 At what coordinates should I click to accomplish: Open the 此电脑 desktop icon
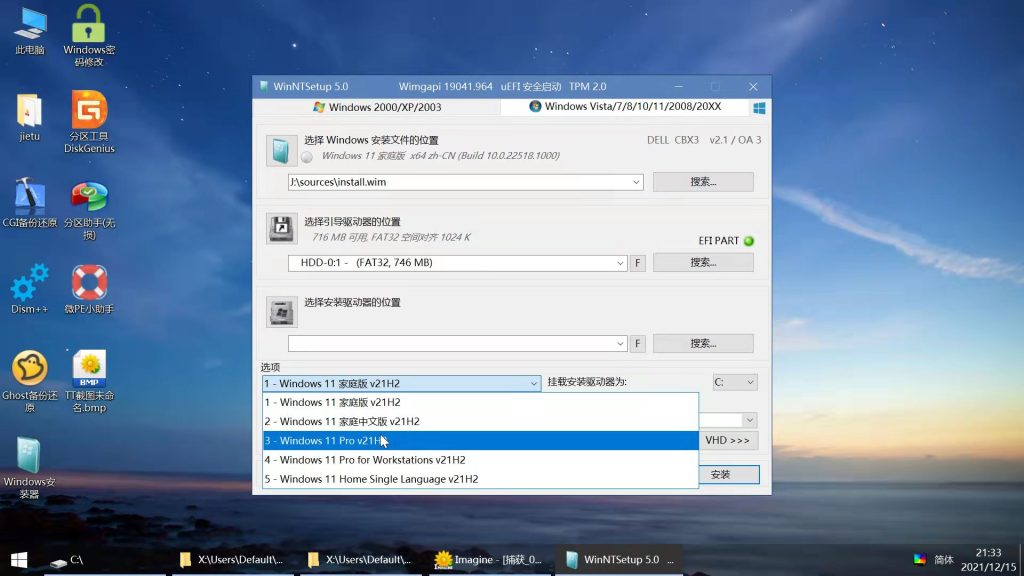click(x=30, y=31)
